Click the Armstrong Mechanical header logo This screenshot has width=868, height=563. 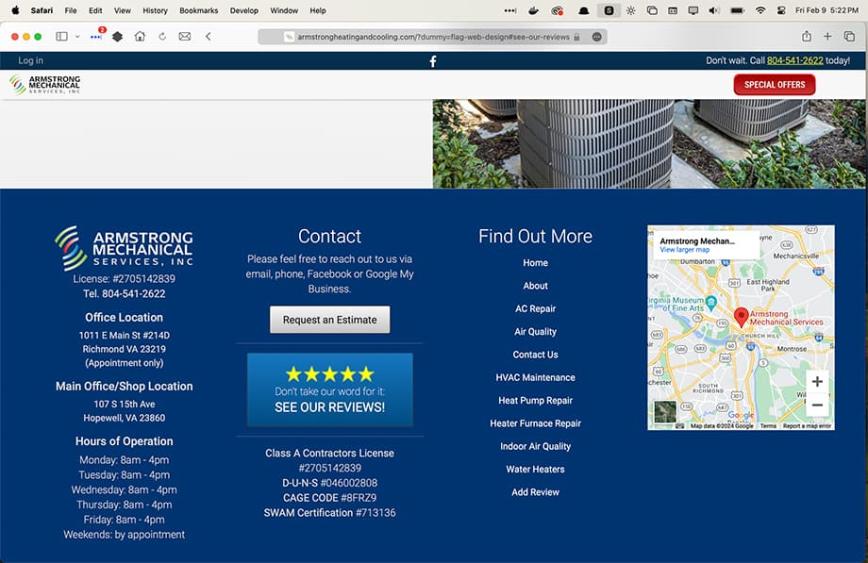pos(45,85)
